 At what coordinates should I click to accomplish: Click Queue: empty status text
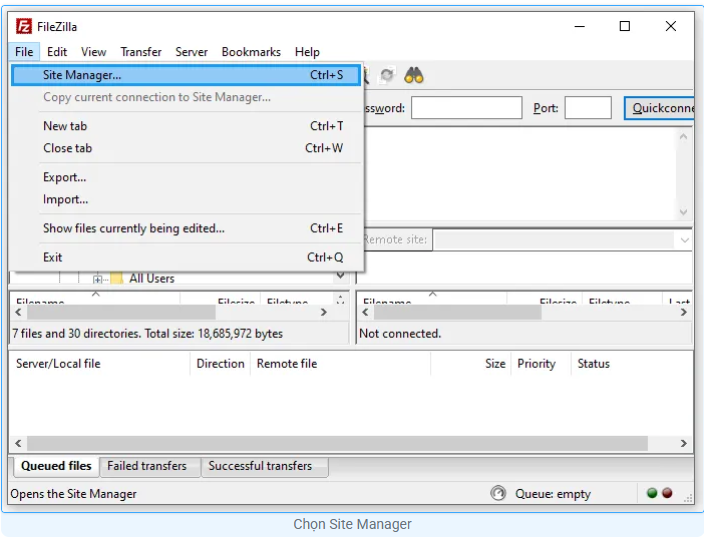click(553, 494)
